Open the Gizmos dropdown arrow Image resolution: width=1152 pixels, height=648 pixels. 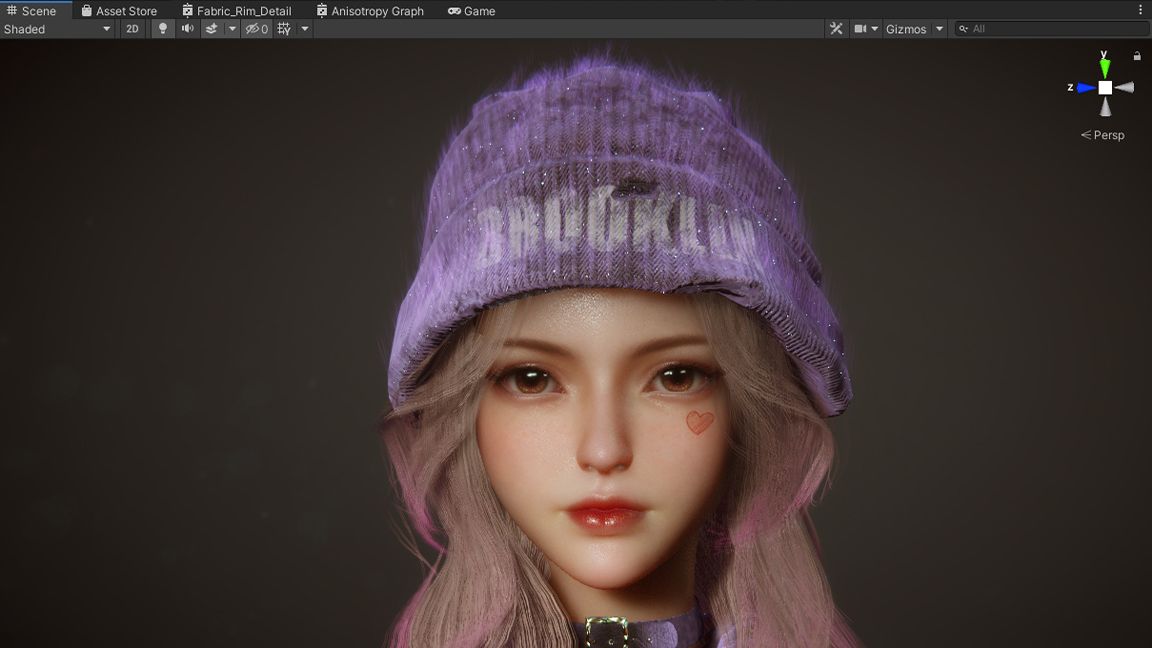click(938, 28)
